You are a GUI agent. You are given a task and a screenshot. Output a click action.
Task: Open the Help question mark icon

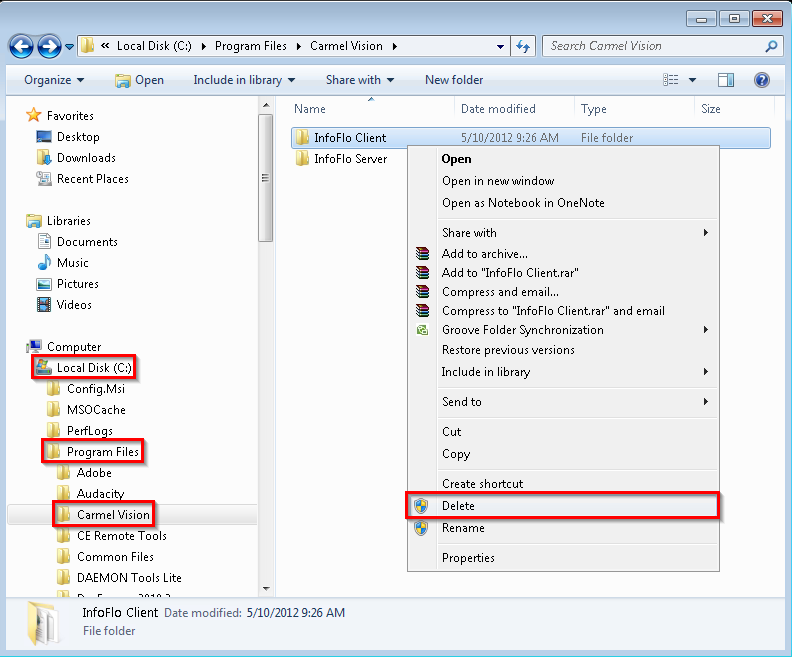(761, 80)
